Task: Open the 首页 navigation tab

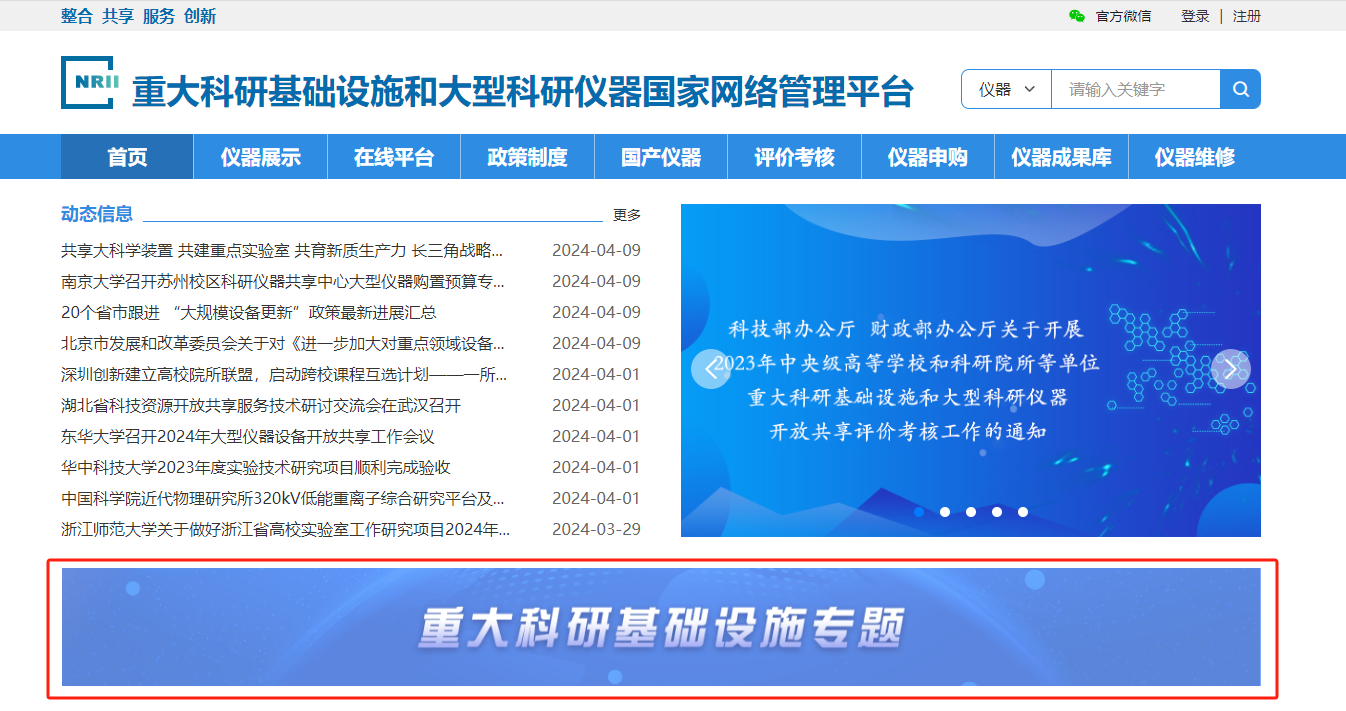Action: pos(127,157)
